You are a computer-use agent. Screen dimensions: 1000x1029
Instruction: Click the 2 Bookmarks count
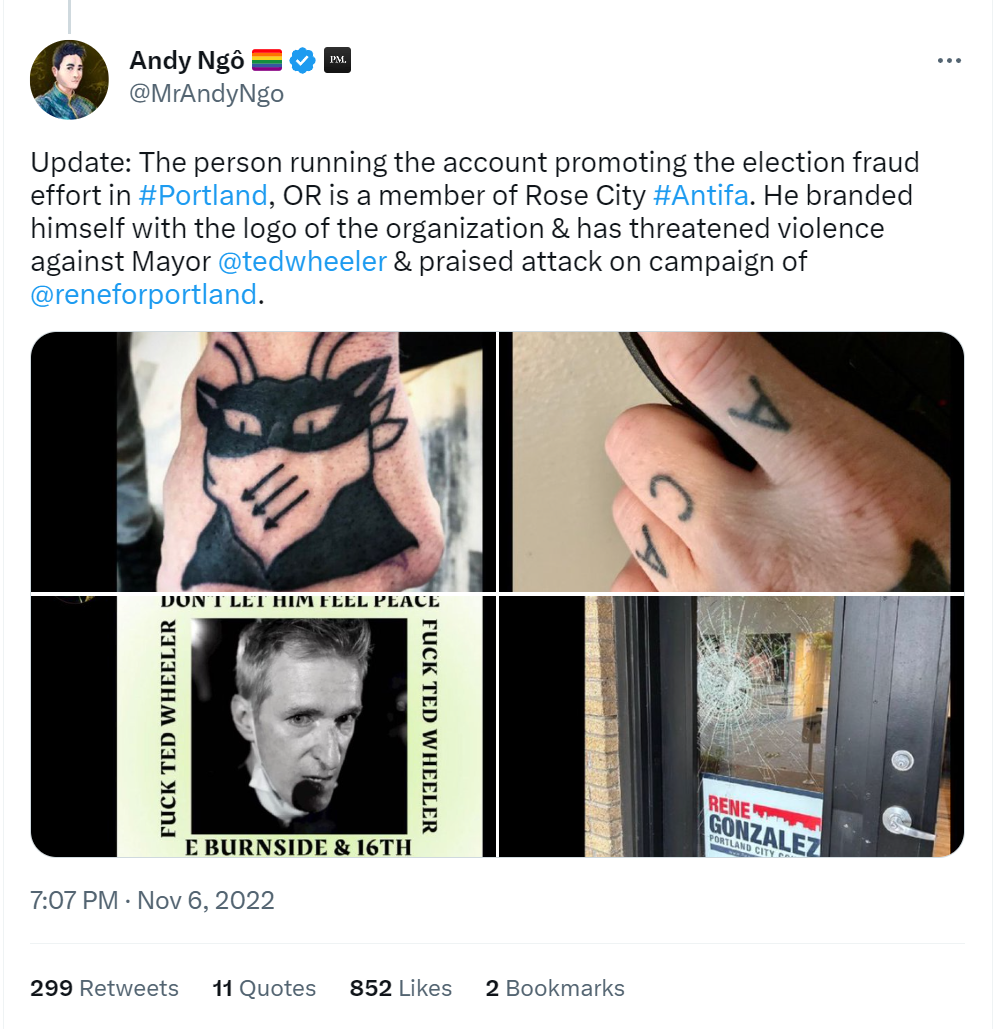pos(555,988)
